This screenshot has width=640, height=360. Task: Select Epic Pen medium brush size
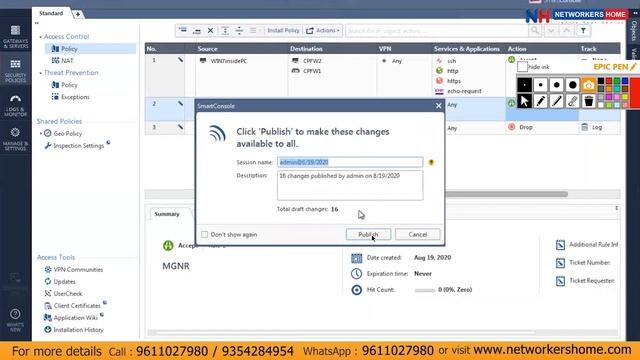click(556, 85)
